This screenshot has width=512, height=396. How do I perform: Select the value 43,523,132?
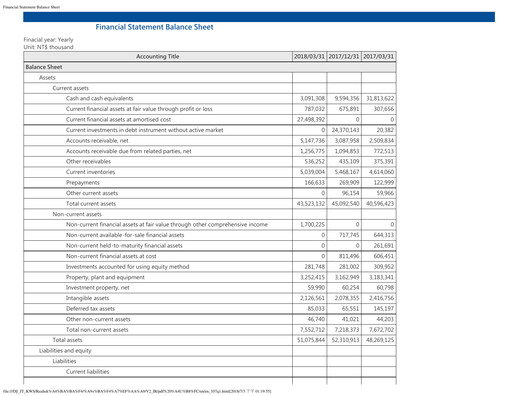(x=311, y=204)
